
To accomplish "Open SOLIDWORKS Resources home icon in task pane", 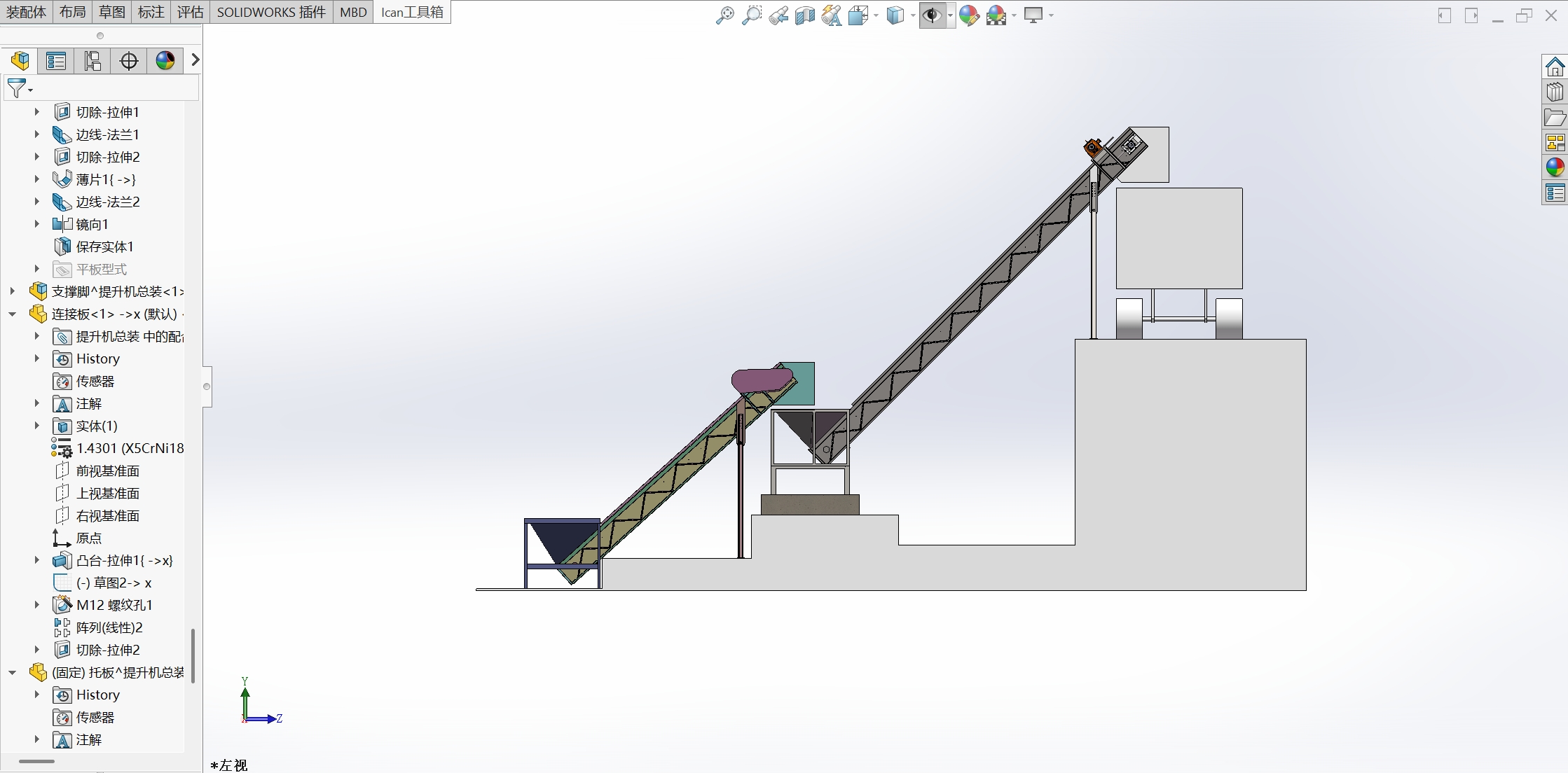I will [x=1555, y=67].
